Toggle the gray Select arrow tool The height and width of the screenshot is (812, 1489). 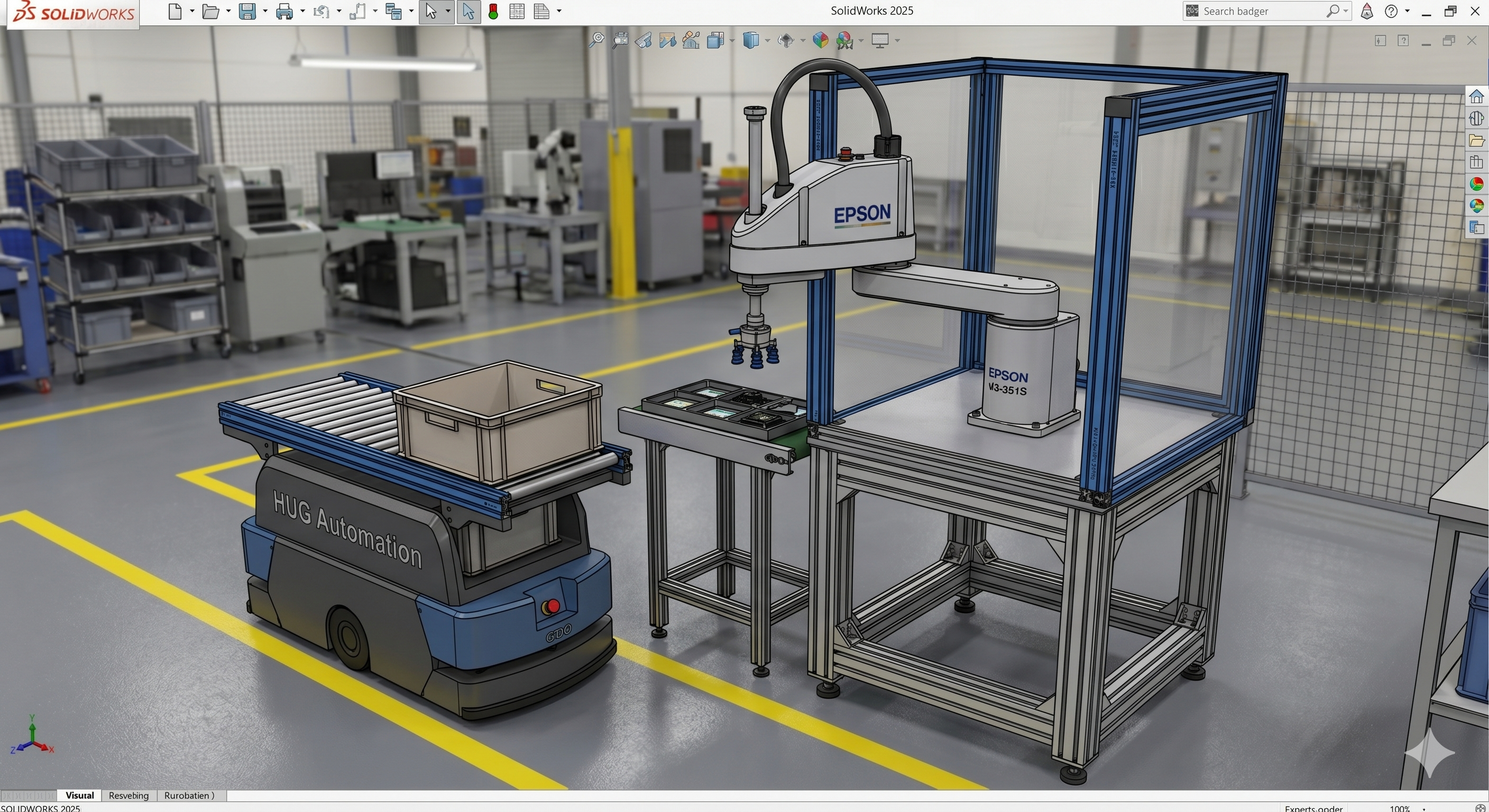coord(430,11)
